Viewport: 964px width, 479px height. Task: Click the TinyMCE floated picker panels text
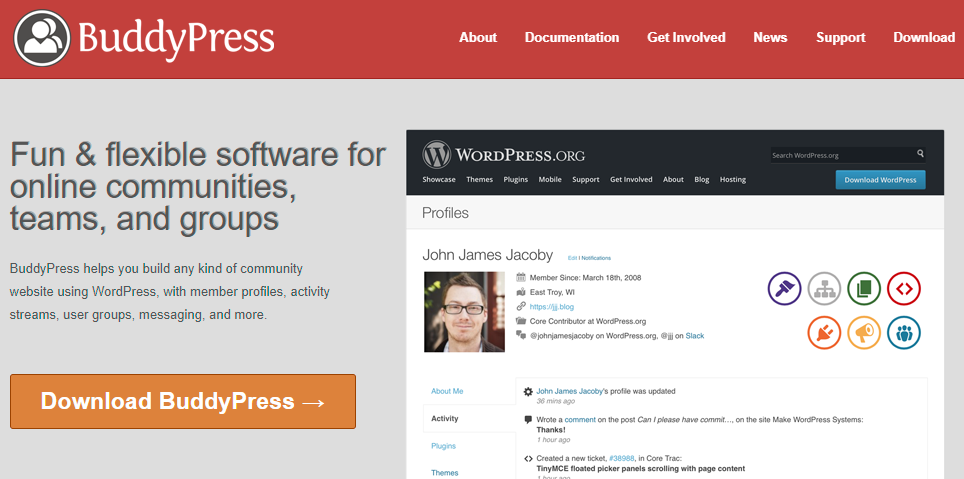pos(641,469)
